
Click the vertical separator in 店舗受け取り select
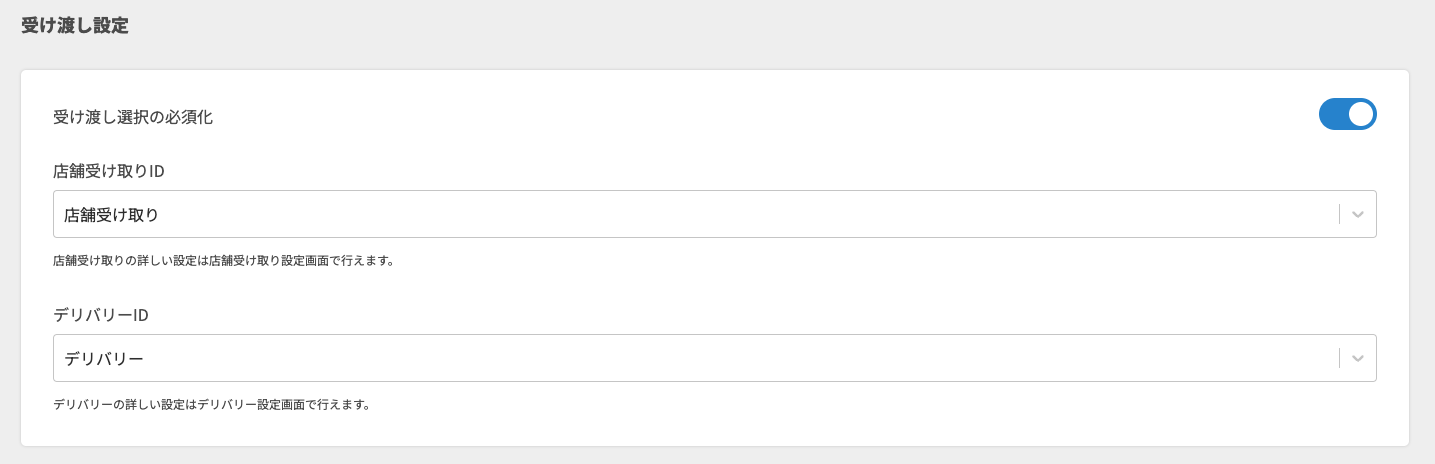[1339, 214]
